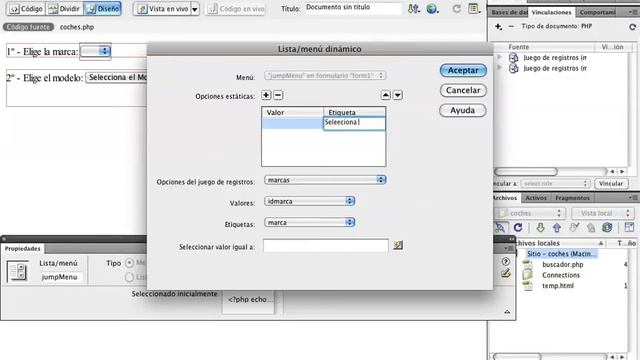Add static option with plus button
Screen dimensions: 640x360
[266, 95]
